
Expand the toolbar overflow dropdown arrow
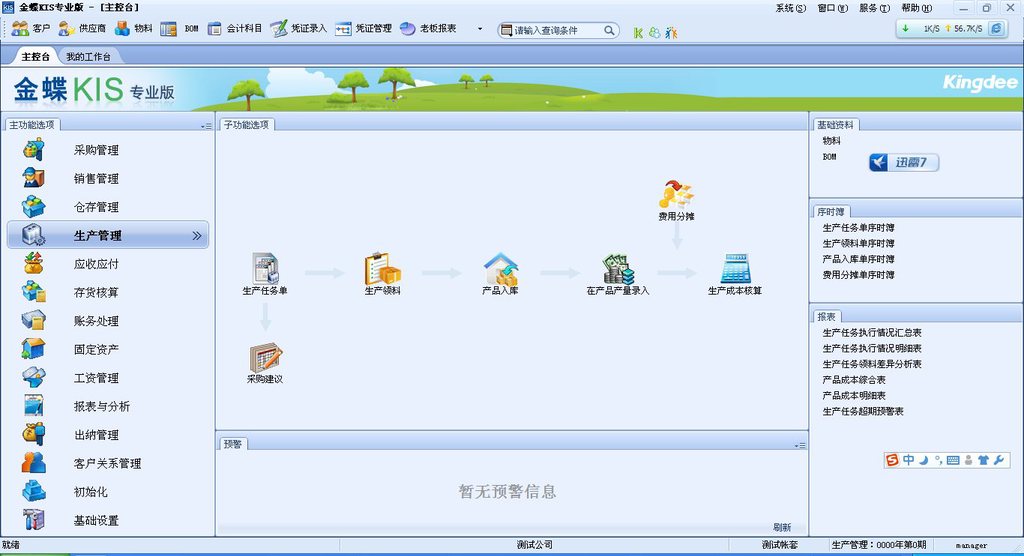tap(480, 29)
